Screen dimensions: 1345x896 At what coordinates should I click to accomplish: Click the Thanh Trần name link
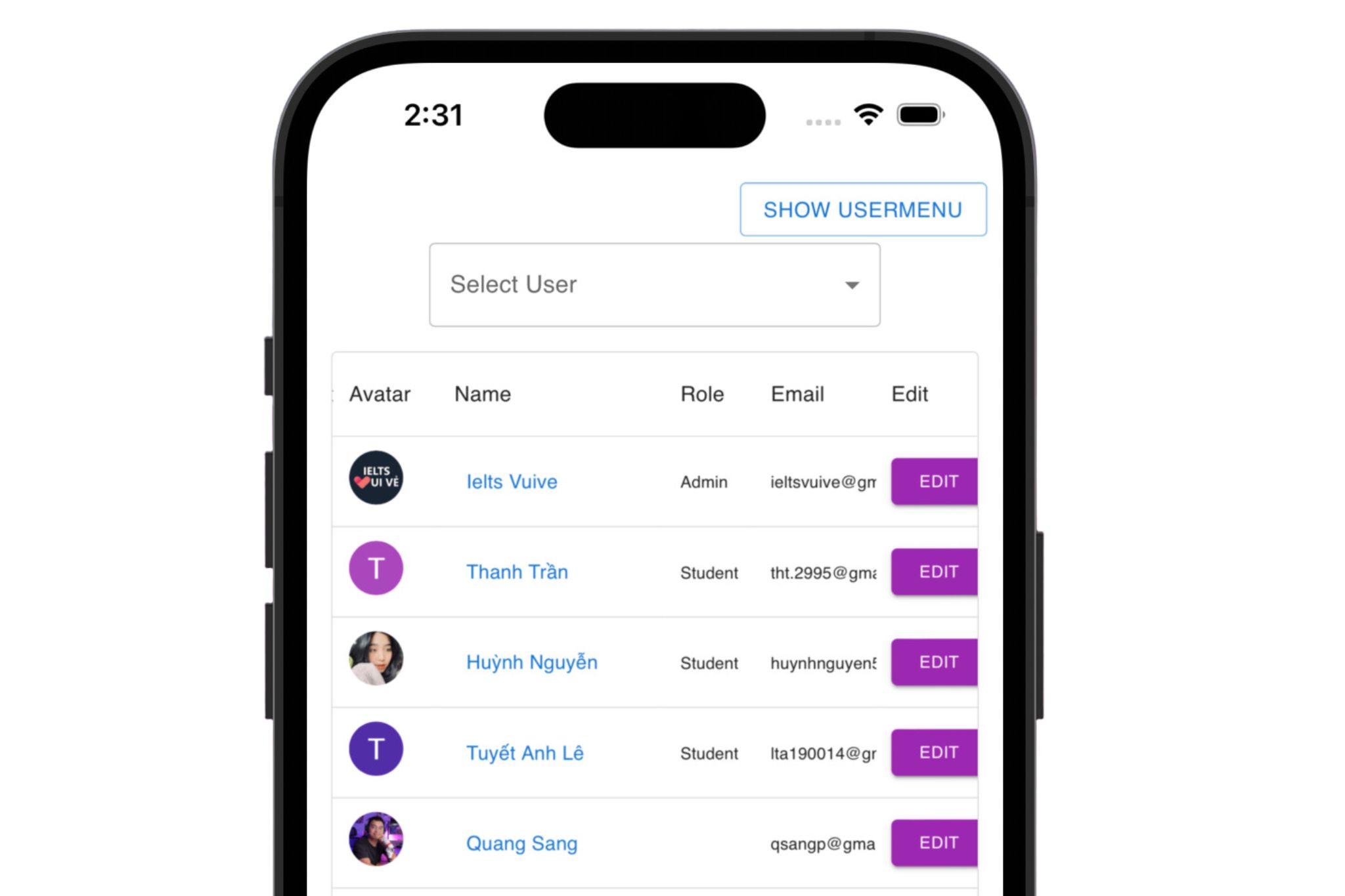pos(517,571)
